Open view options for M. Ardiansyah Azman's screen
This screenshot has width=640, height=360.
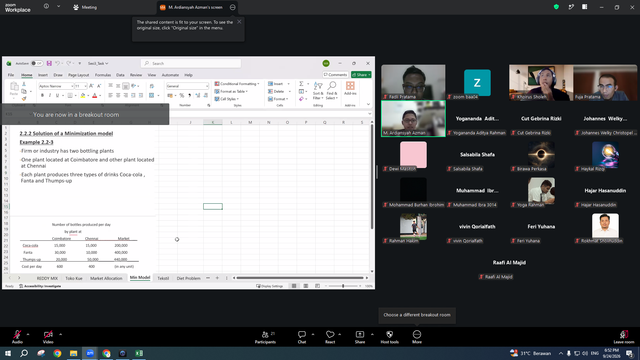(x=233, y=7)
